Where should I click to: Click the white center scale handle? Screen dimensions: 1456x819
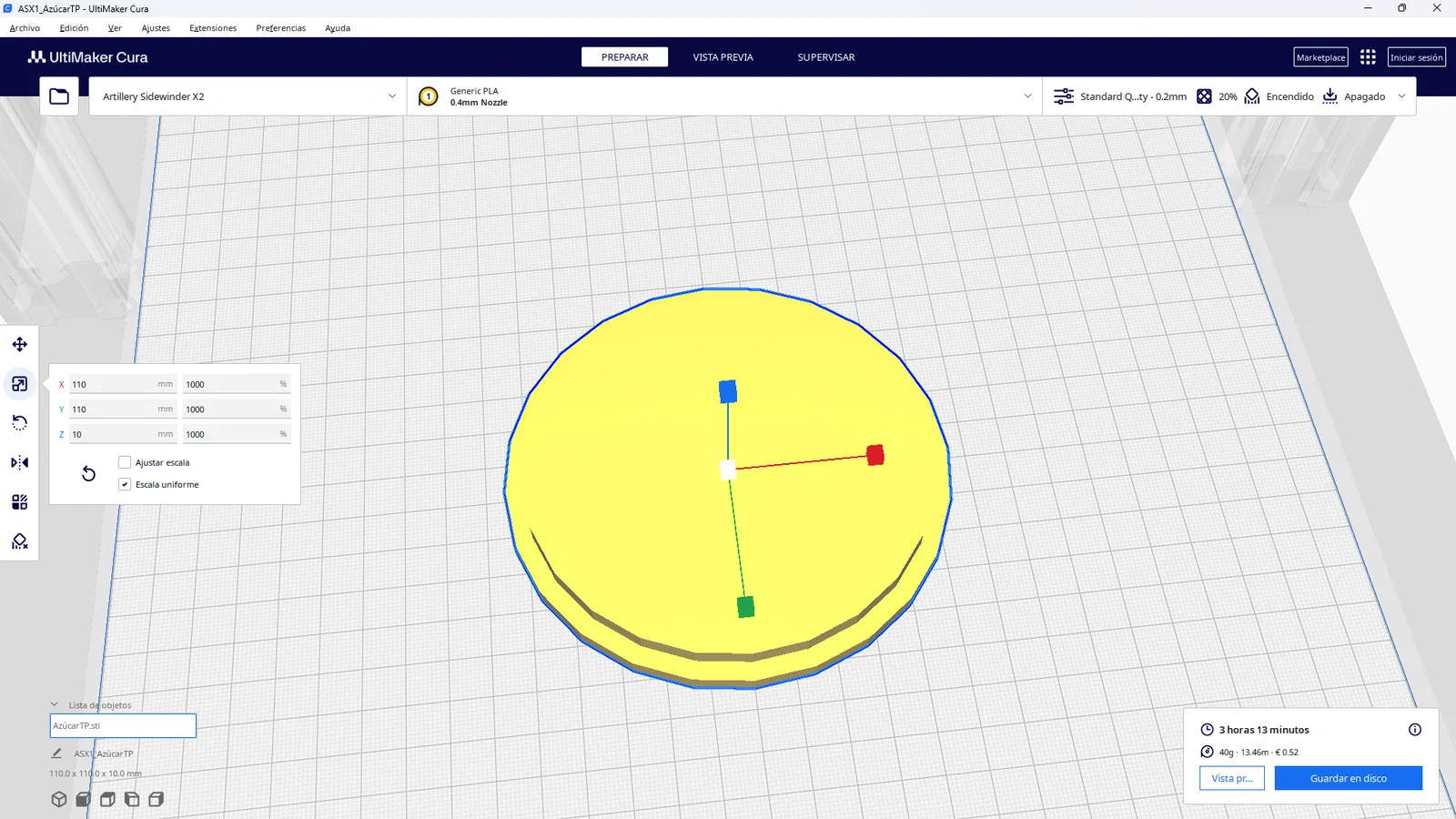click(727, 470)
